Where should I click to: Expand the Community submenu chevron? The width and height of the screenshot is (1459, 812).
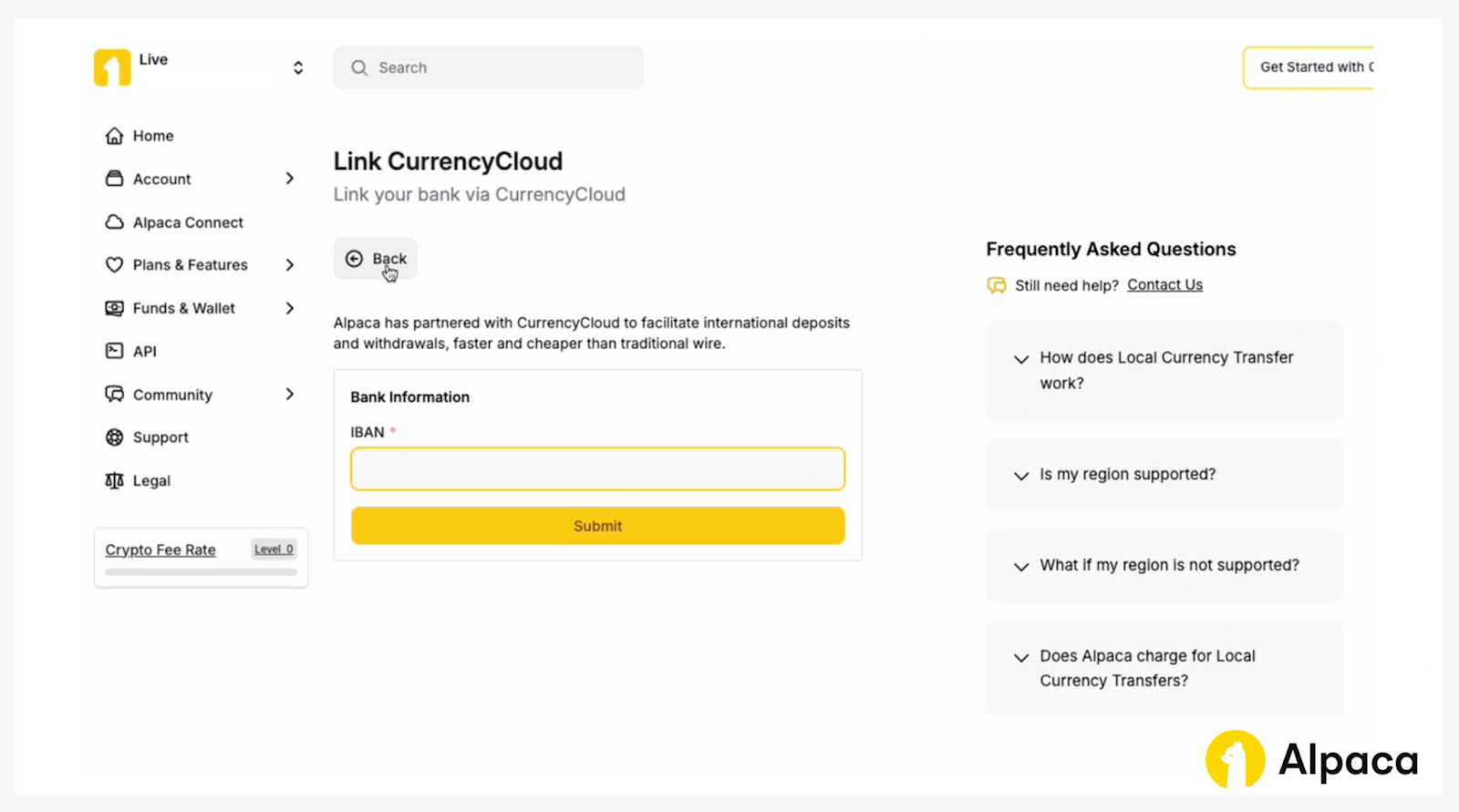pos(290,395)
